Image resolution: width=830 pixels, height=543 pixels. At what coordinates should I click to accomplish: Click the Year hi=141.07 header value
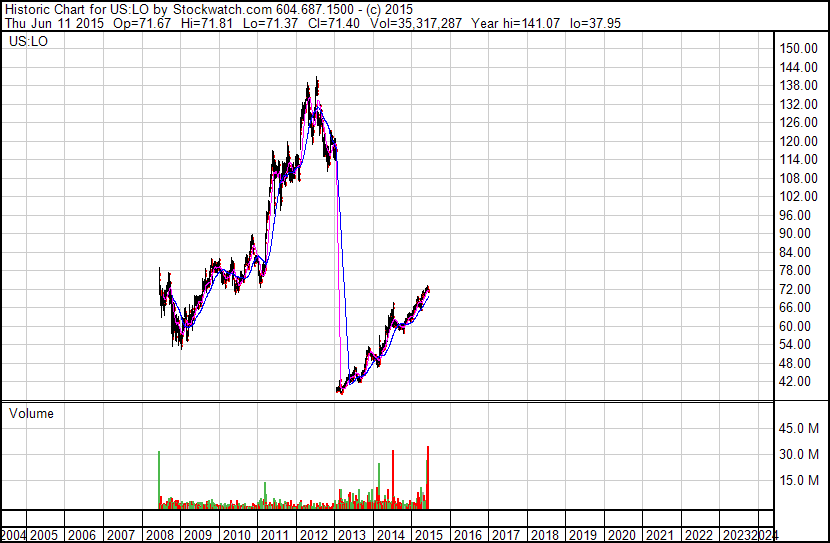tap(515, 23)
